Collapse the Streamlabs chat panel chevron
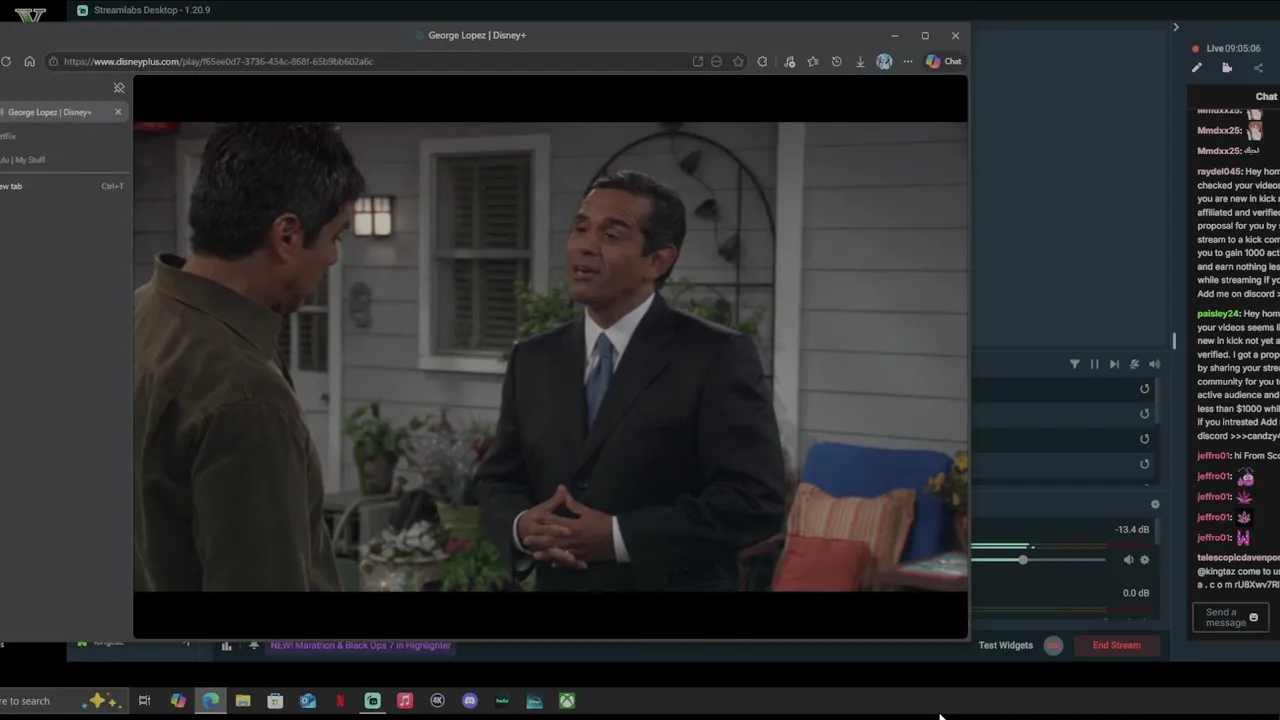 (x=1176, y=27)
